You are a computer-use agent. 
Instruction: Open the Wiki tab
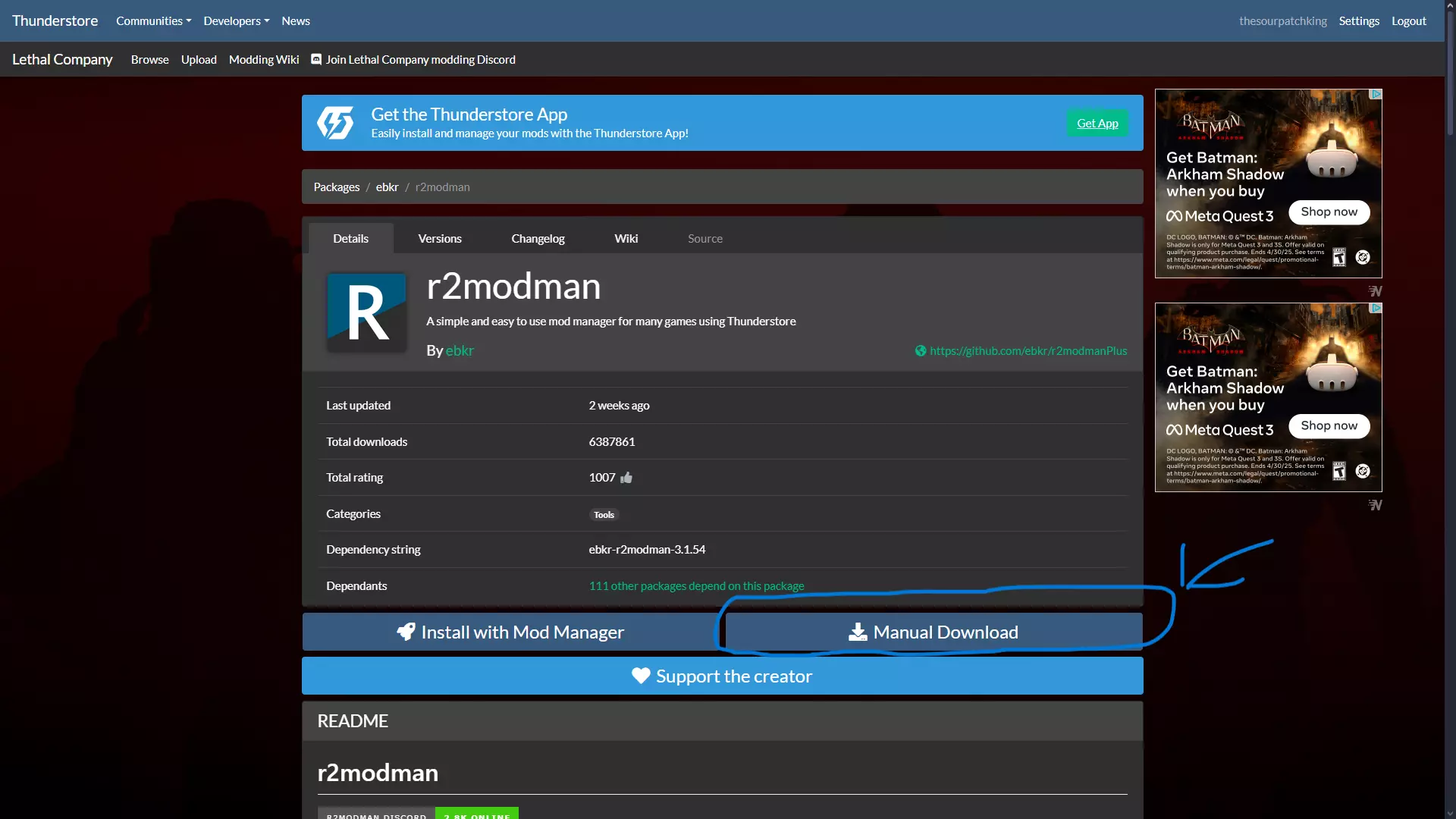[x=626, y=238]
